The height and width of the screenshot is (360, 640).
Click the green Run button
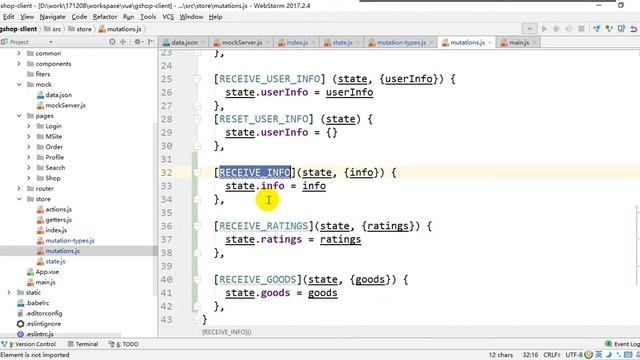(544, 29)
